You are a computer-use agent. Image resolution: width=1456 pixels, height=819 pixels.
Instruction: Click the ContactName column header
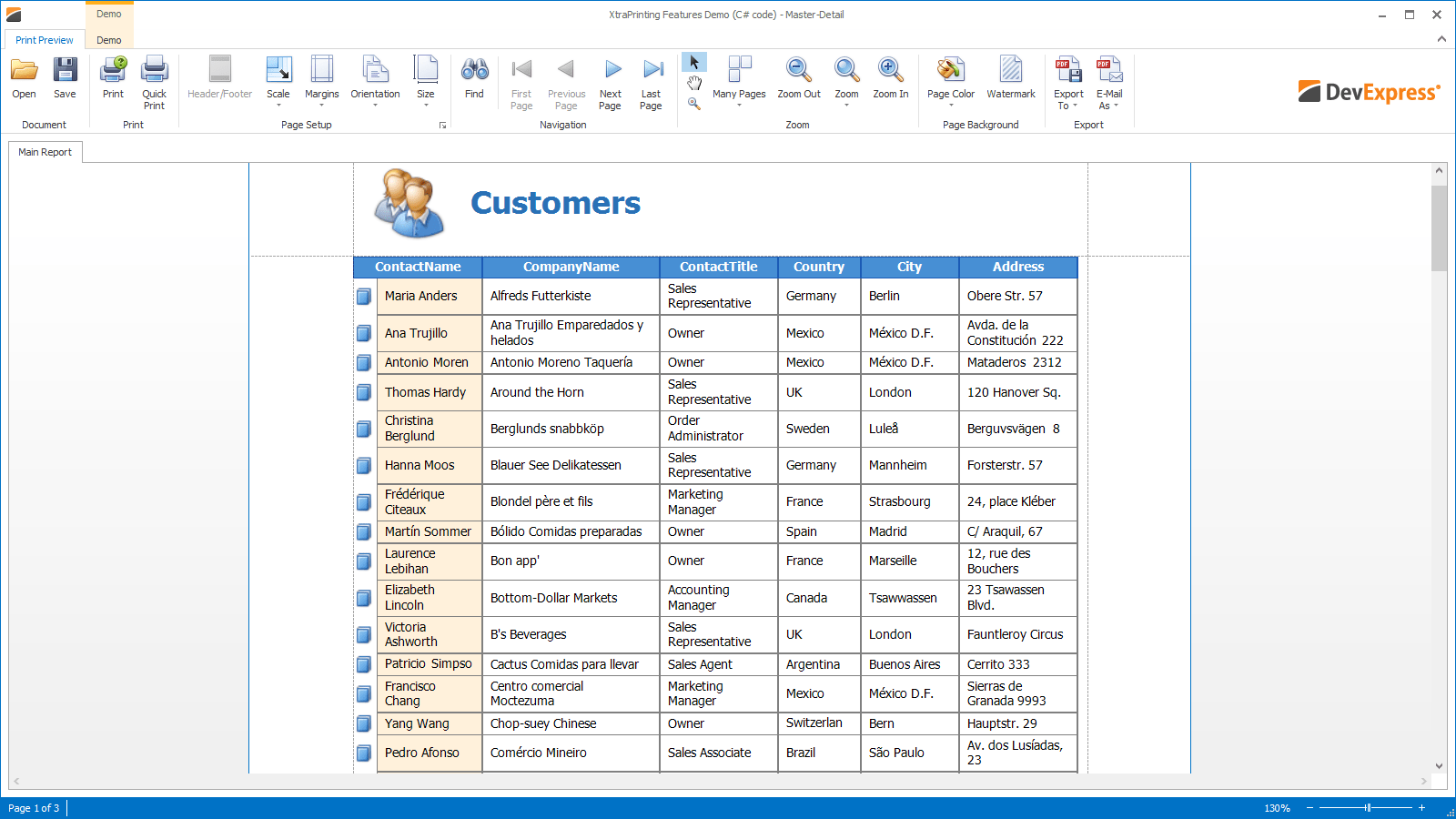point(418,267)
